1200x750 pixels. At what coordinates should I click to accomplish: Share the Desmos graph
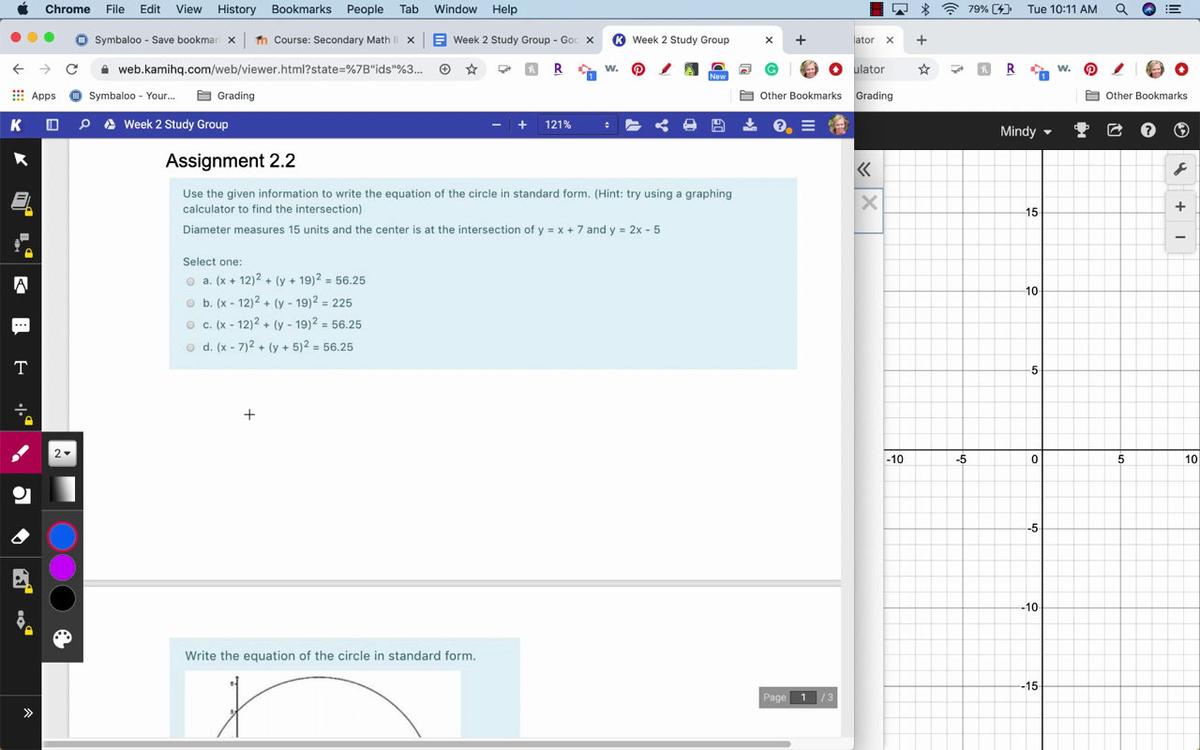pos(1115,131)
